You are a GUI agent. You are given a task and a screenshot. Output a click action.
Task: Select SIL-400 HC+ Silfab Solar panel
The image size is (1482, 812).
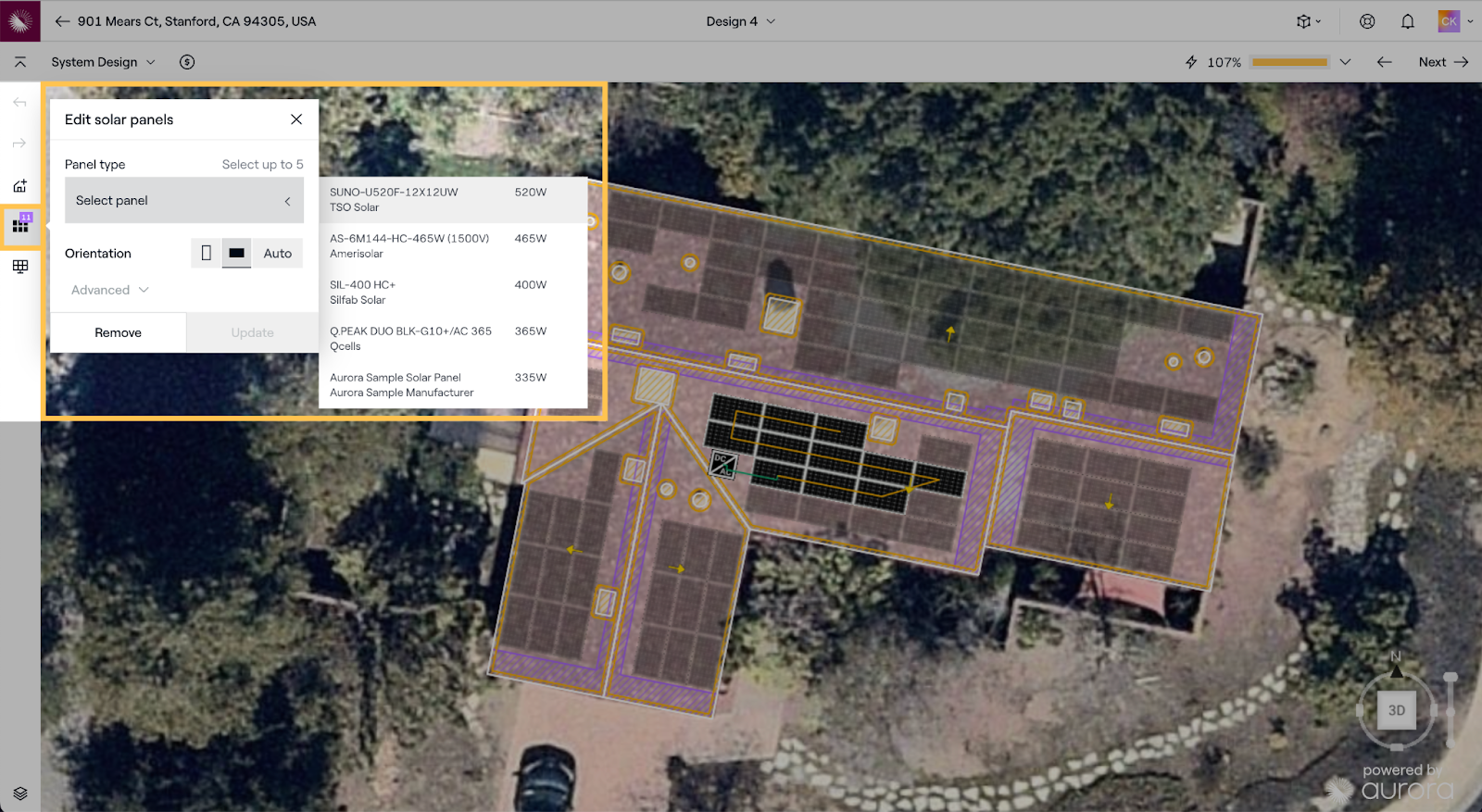click(x=453, y=293)
